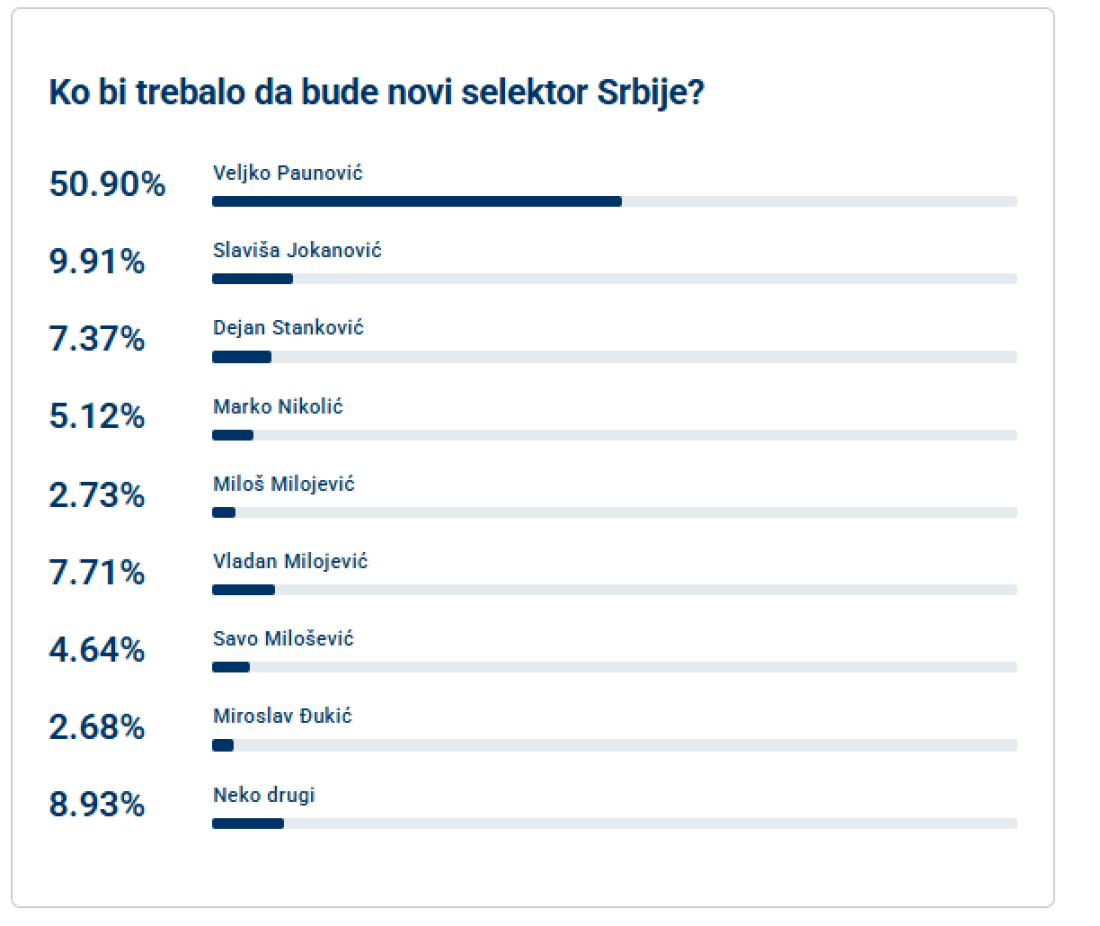
Task: Pick the Dejan Stanković option label
Action: [288, 328]
